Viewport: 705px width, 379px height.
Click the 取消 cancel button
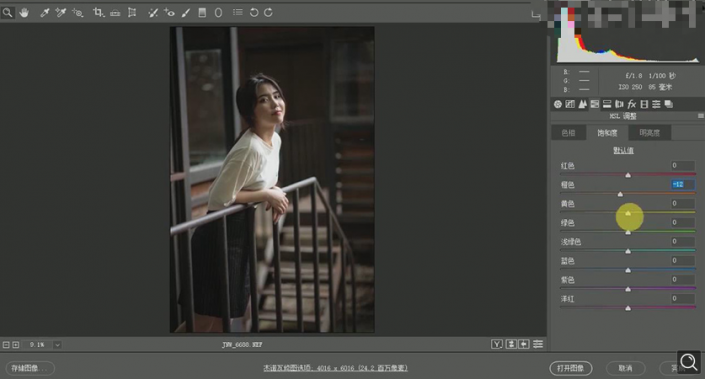(x=625, y=368)
